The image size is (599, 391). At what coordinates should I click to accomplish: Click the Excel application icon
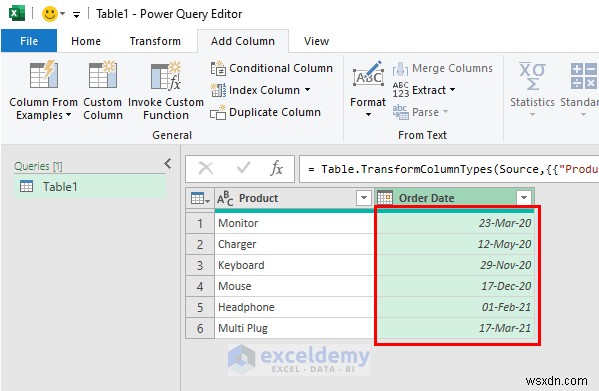[17, 13]
